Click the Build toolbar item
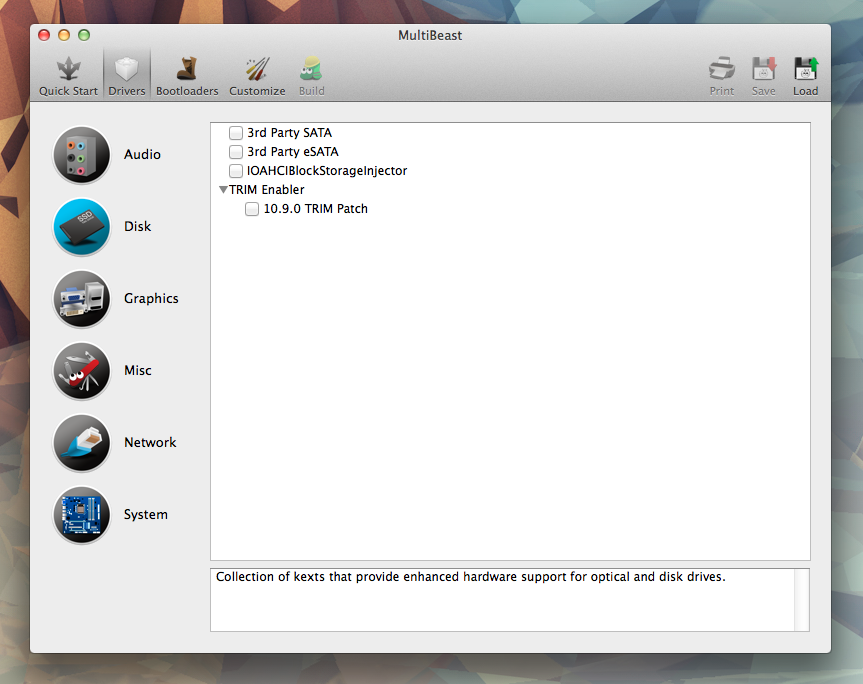The image size is (863, 684). (x=311, y=70)
